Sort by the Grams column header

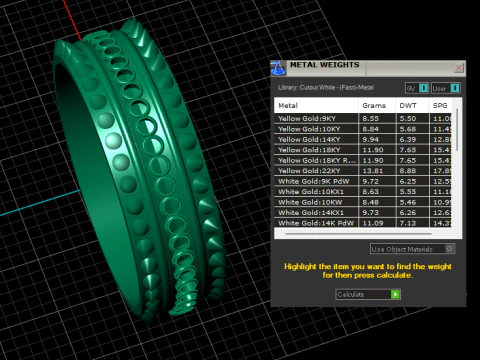click(377, 106)
